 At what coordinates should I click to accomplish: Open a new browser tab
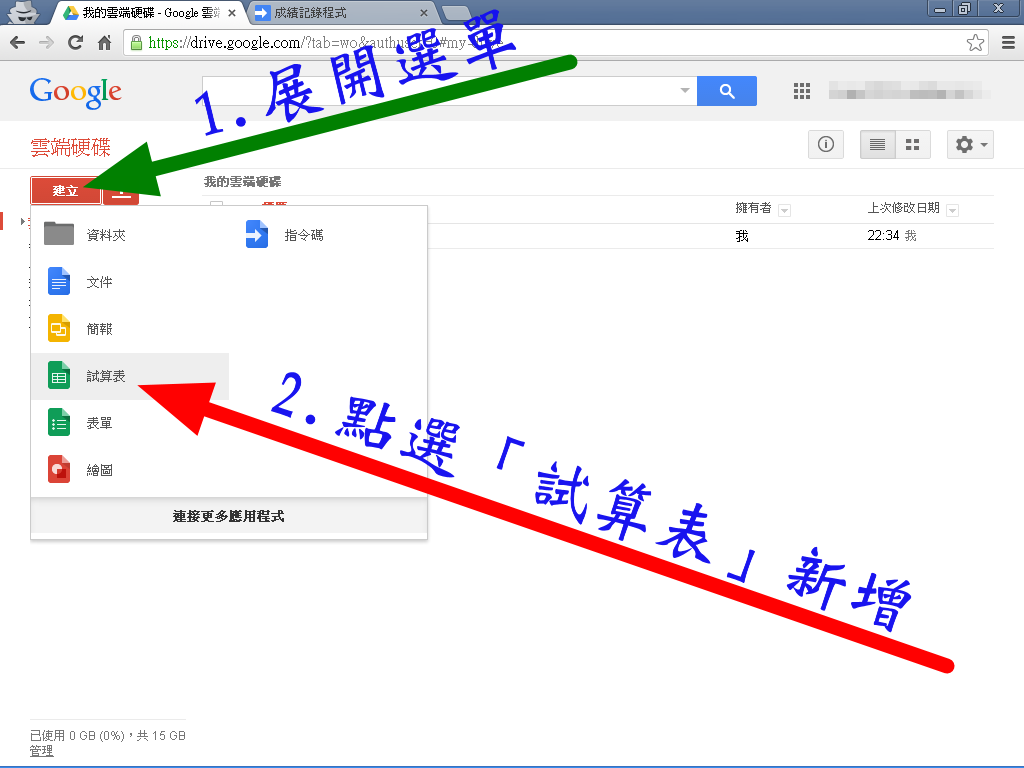(x=456, y=12)
